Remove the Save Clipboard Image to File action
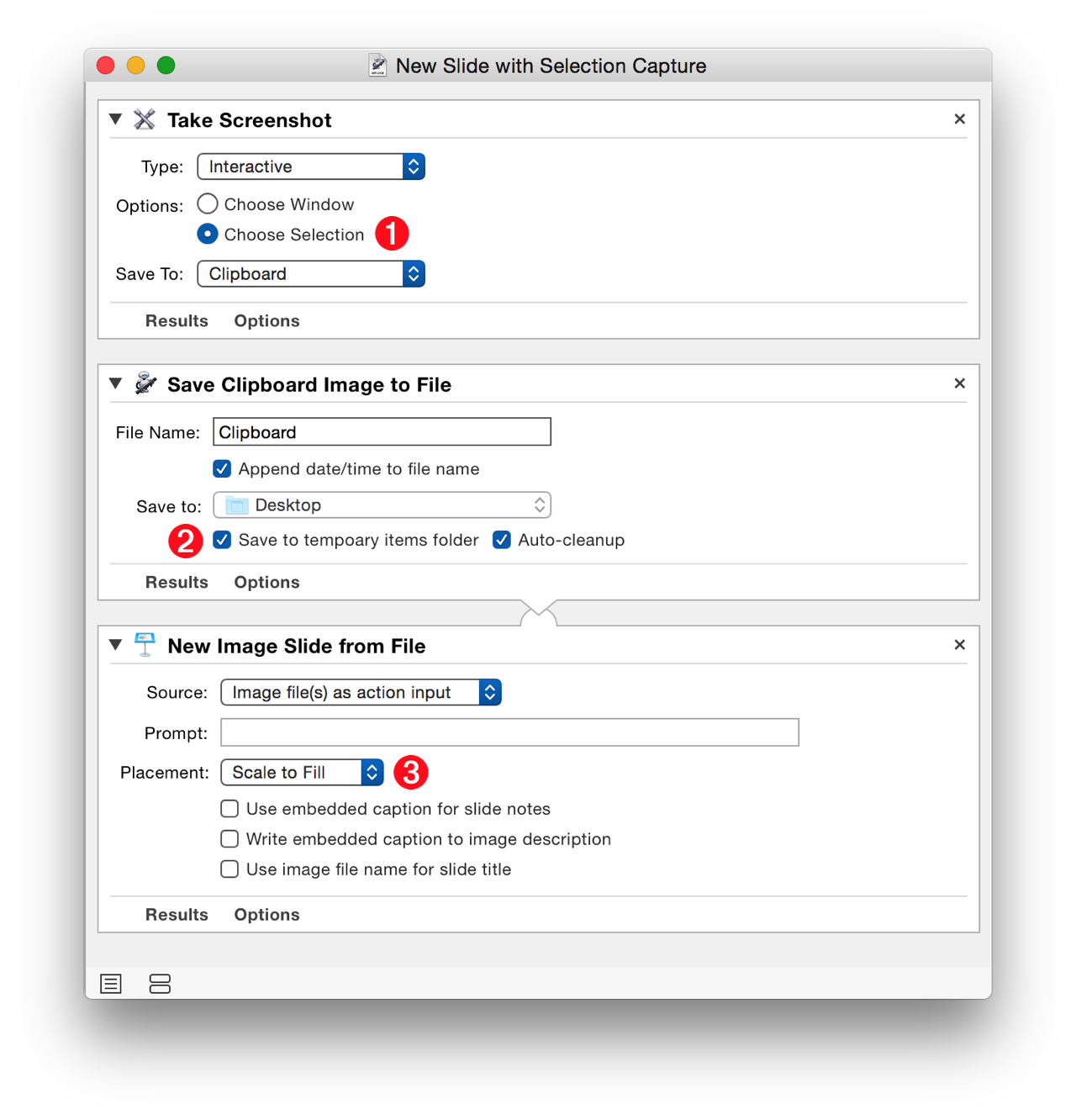This screenshot has height=1120, width=1076. pyautogui.click(x=959, y=383)
